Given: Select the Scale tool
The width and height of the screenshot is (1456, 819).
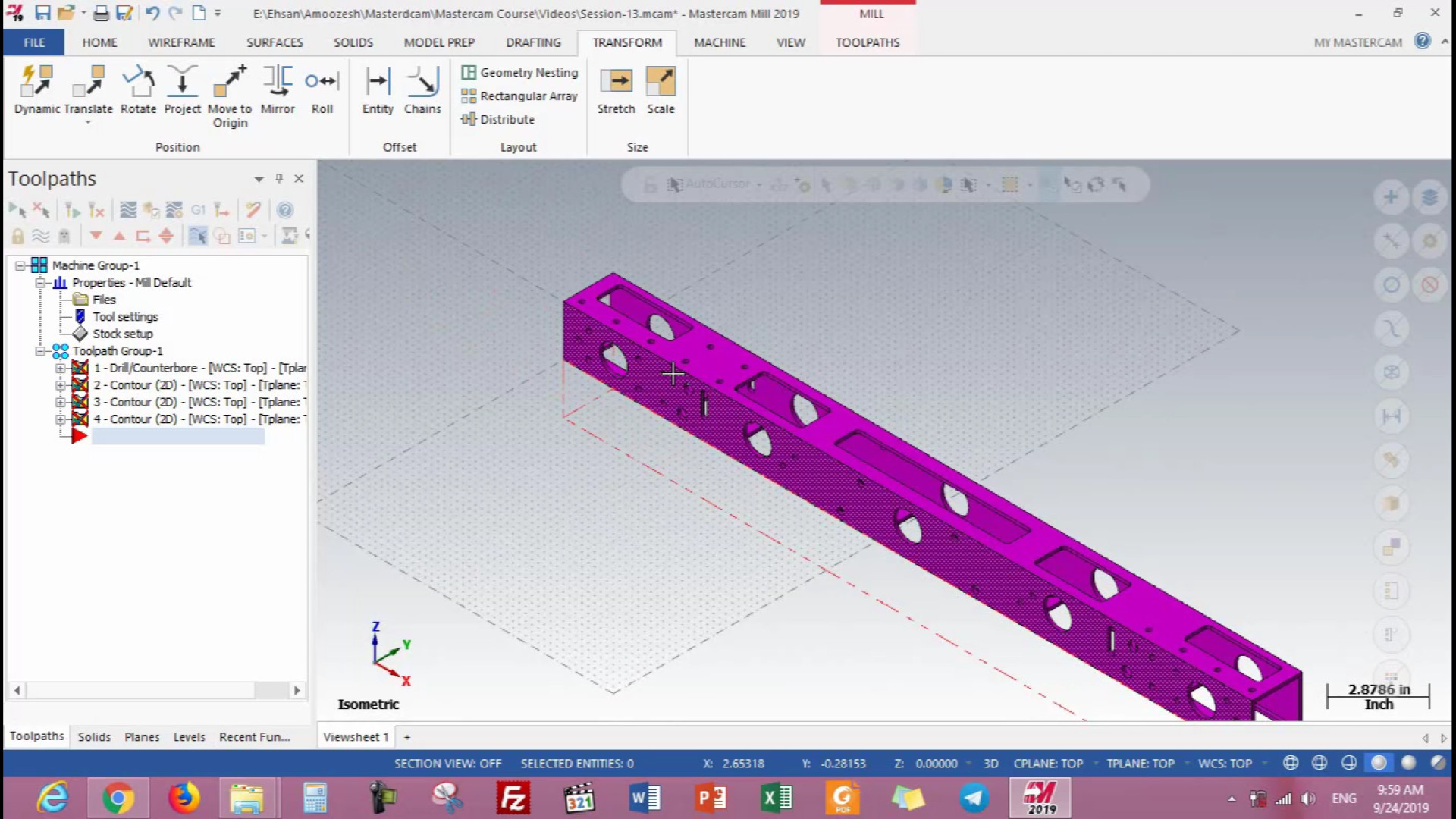Looking at the screenshot, I should tap(661, 89).
